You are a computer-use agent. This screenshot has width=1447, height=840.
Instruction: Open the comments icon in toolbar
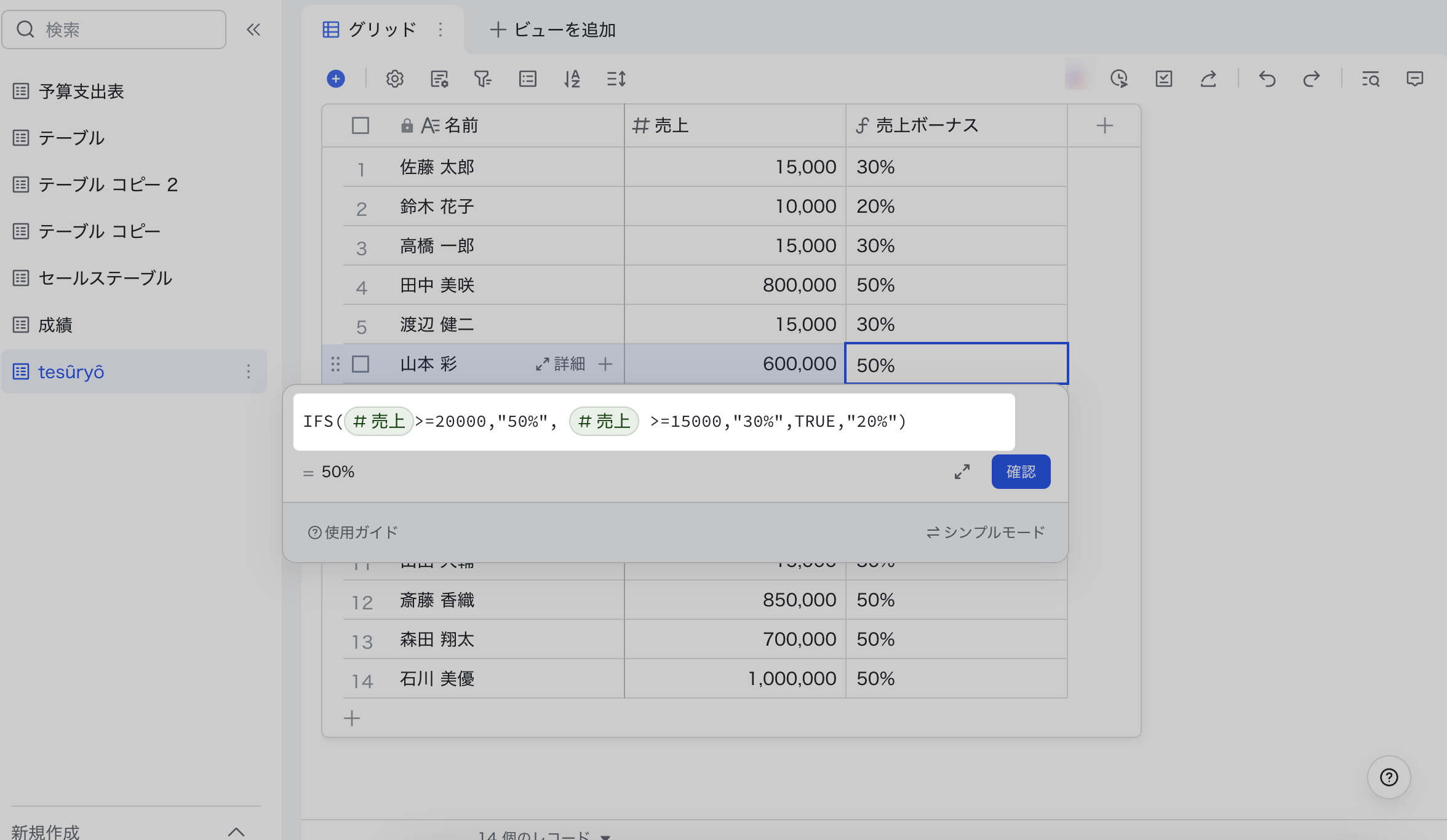tap(1414, 79)
